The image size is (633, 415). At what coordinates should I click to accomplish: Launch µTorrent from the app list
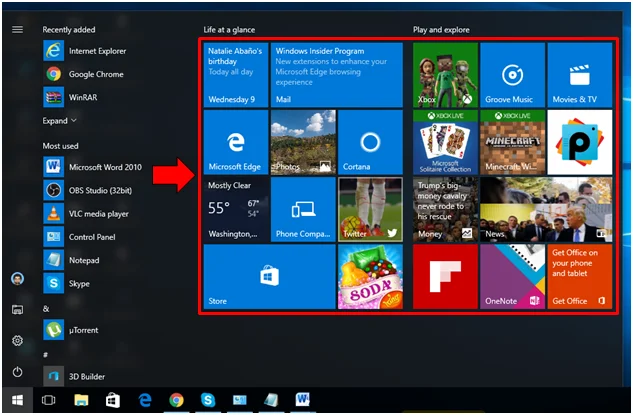[x=71, y=330]
